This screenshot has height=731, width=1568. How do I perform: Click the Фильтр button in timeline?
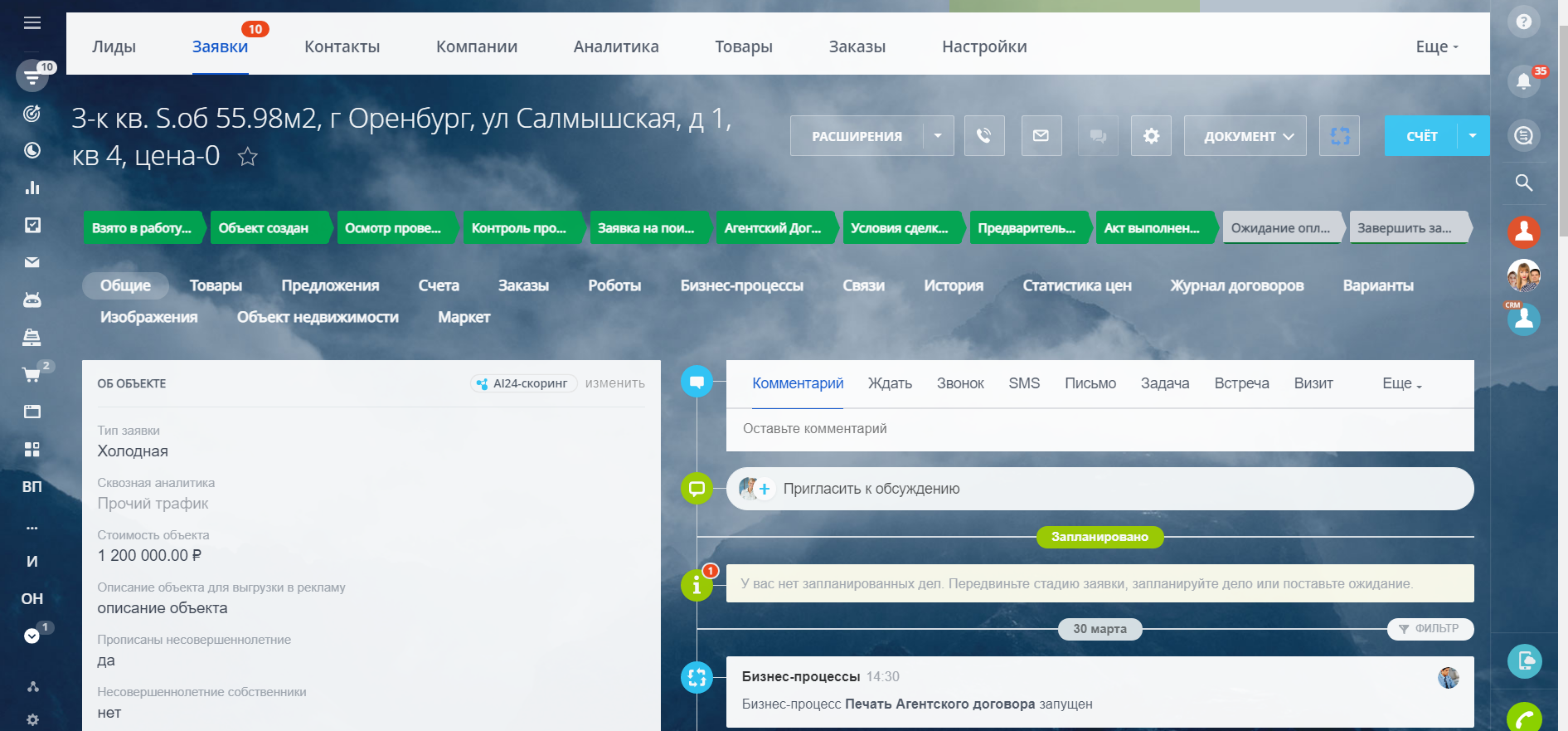click(1430, 629)
